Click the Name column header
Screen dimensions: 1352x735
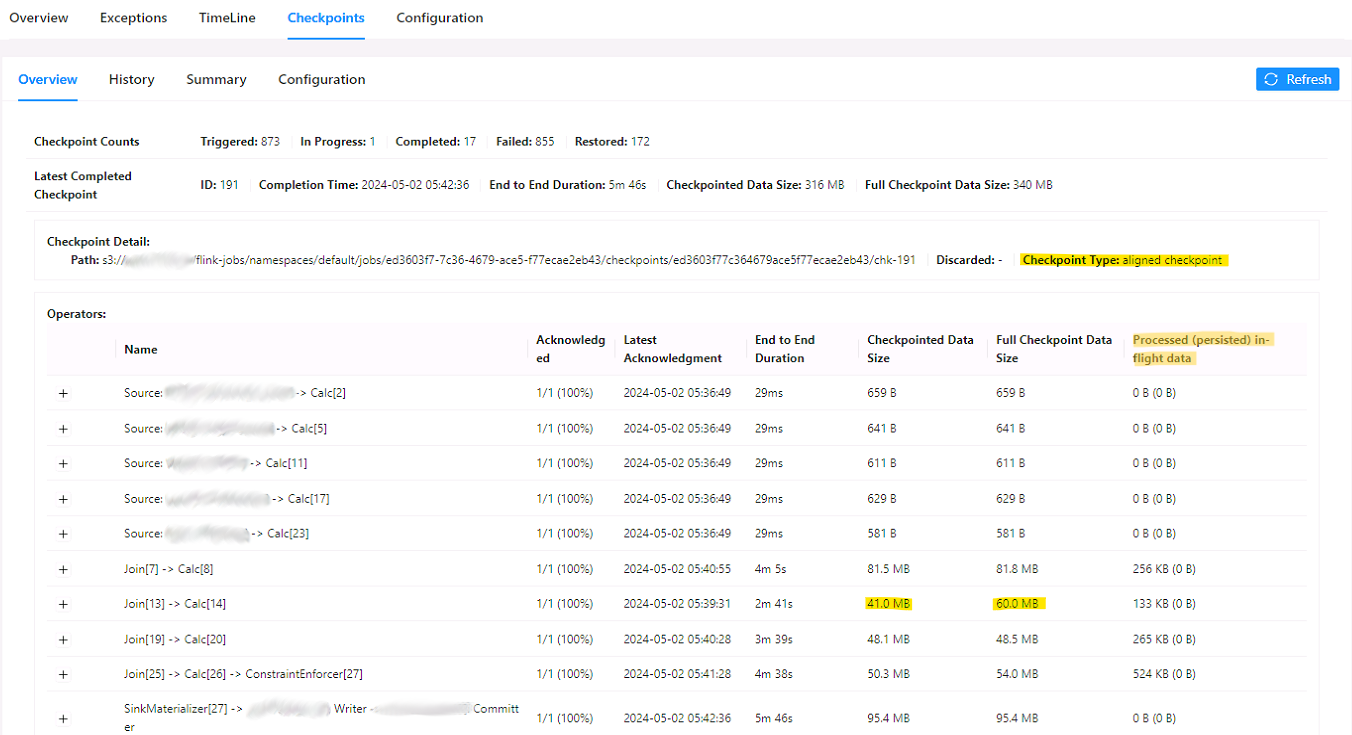(141, 349)
